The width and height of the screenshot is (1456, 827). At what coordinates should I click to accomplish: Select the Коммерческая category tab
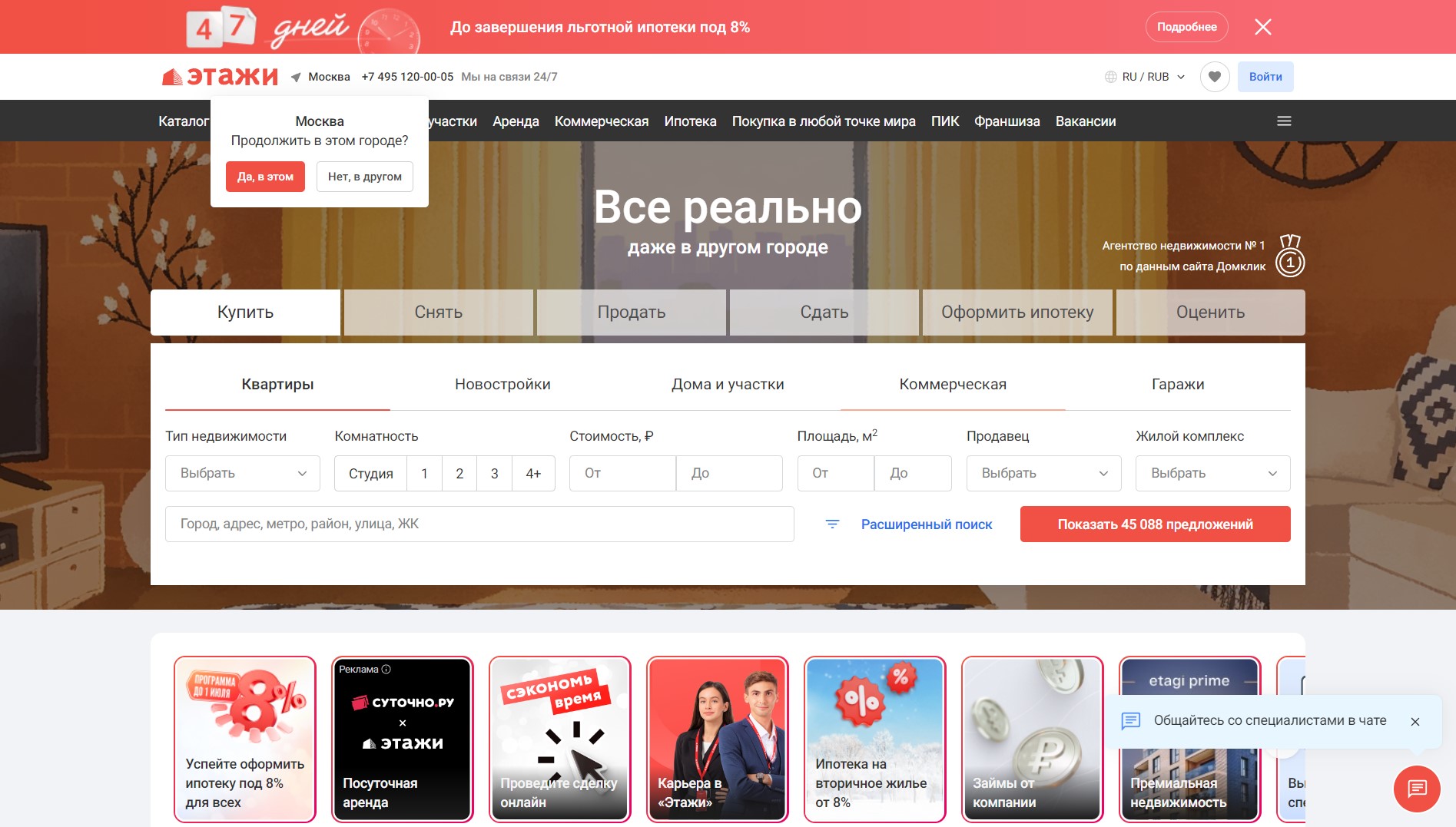tap(953, 384)
